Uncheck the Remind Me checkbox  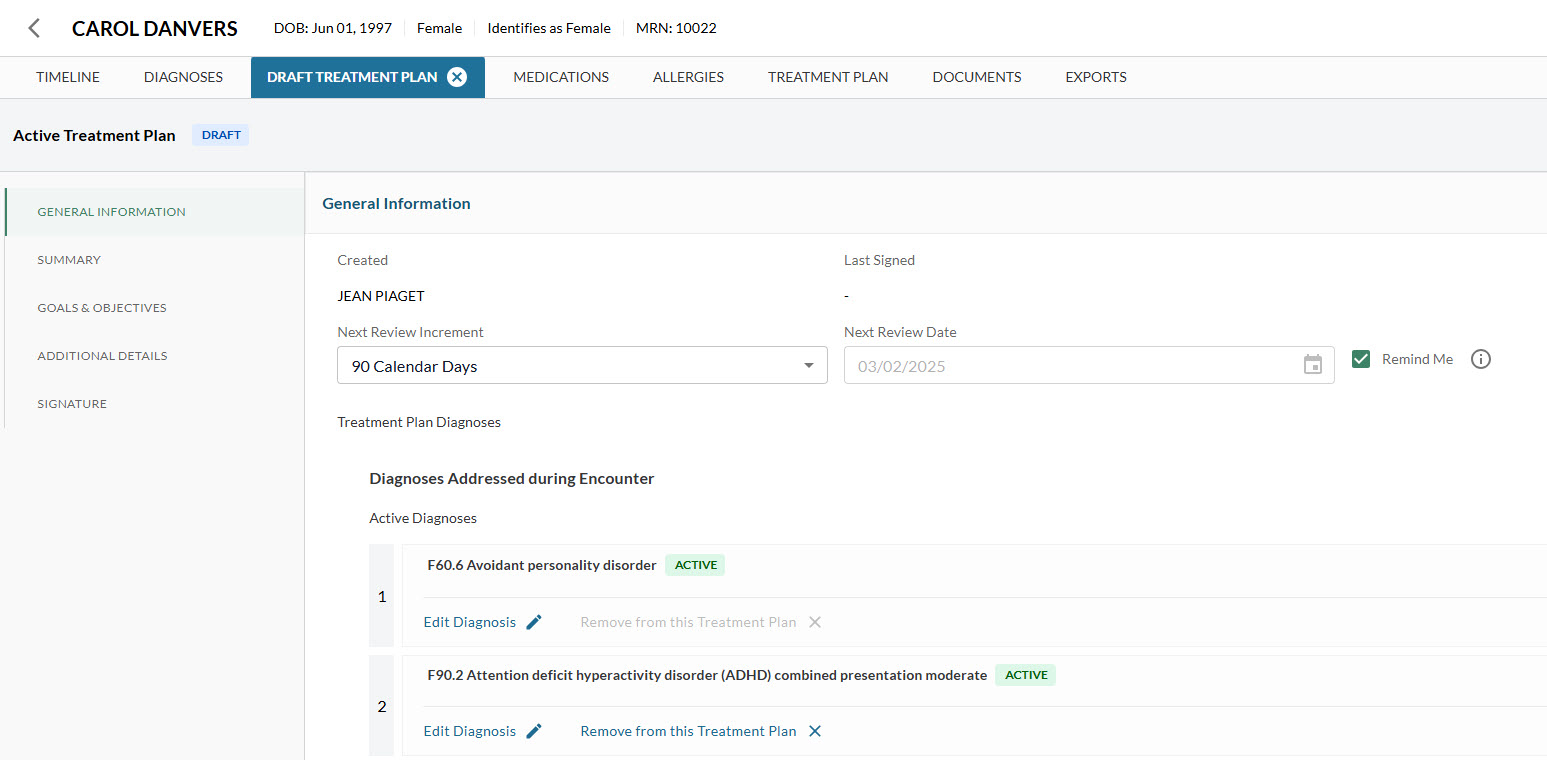point(1361,358)
